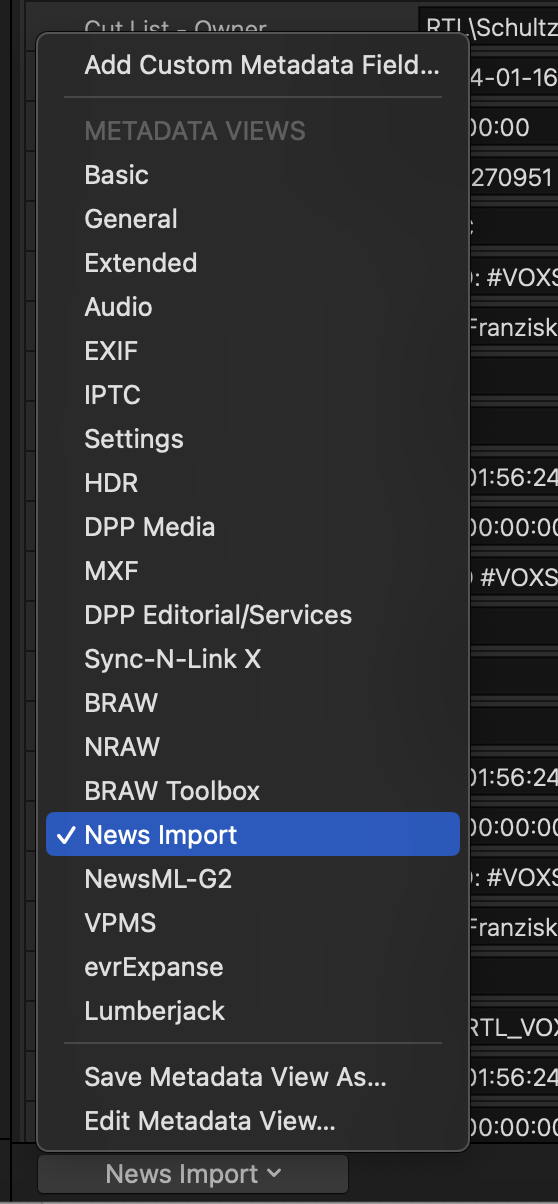Choose the General metadata view
Viewport: 558px width, 1204px height.
pos(253,219)
